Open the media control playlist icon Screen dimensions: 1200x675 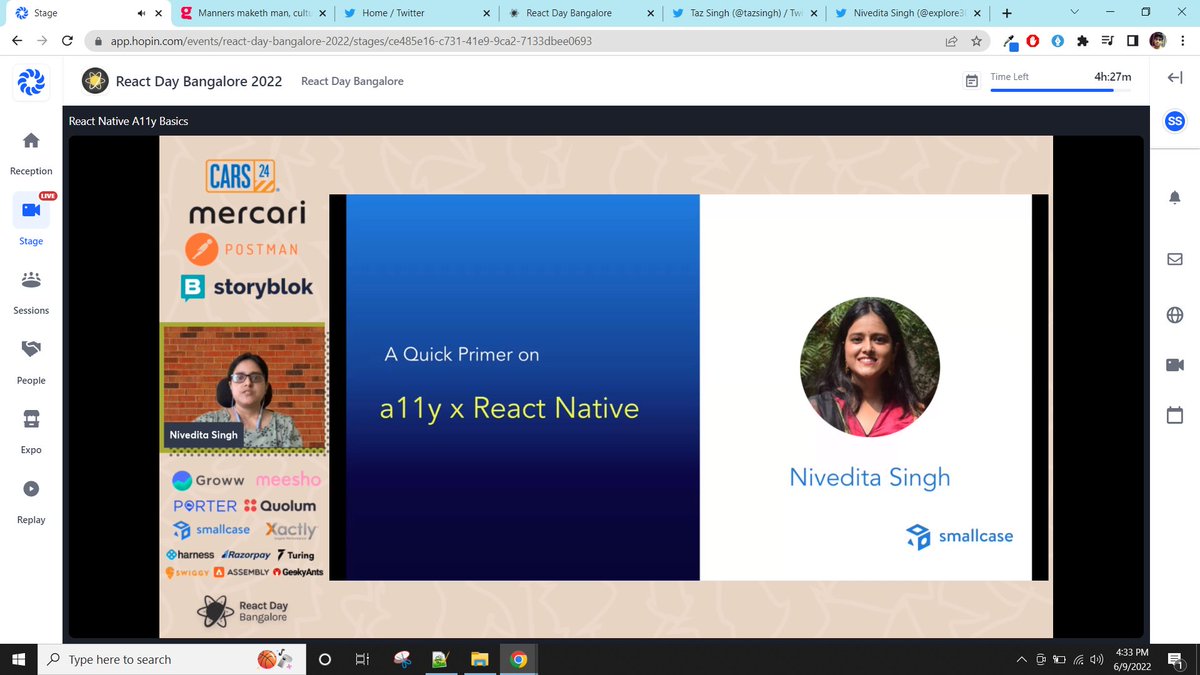click(x=1107, y=41)
